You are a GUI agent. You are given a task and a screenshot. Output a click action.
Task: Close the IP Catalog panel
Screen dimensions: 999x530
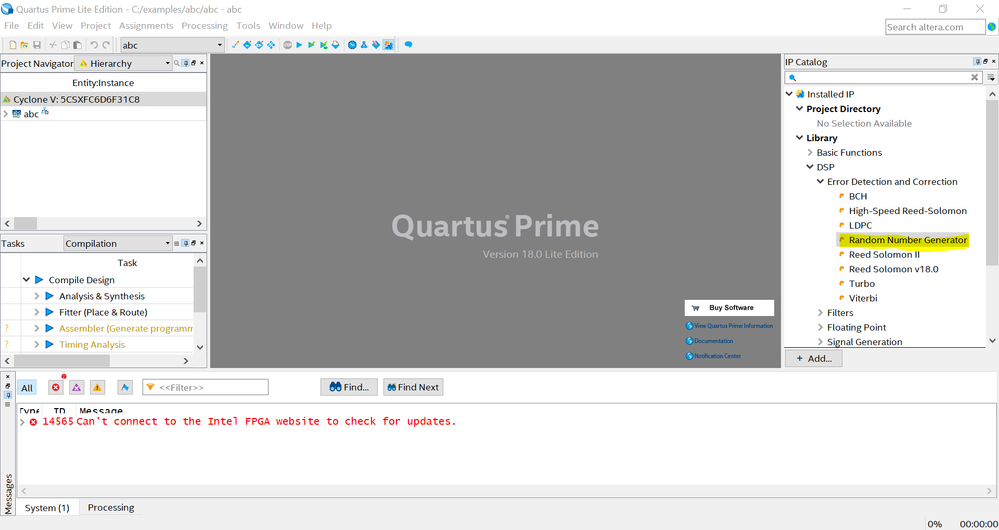tap(993, 62)
